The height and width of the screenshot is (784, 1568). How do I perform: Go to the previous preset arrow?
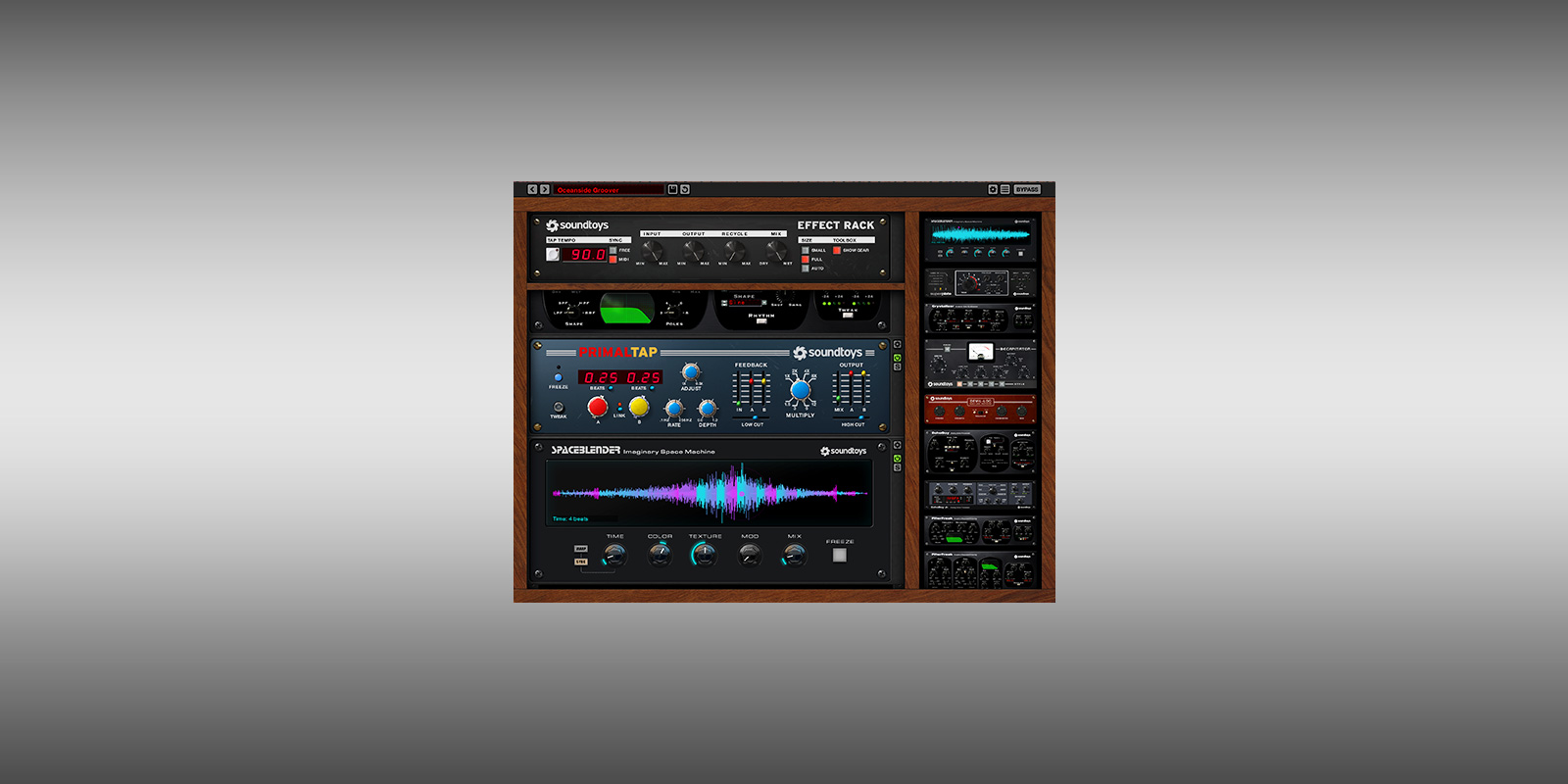click(x=532, y=189)
